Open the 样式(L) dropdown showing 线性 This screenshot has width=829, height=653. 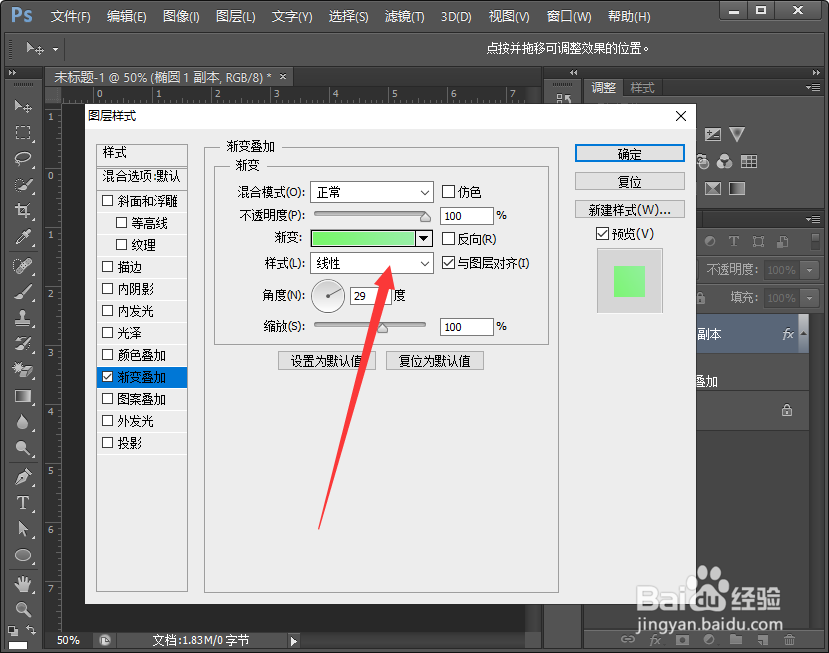pos(372,263)
